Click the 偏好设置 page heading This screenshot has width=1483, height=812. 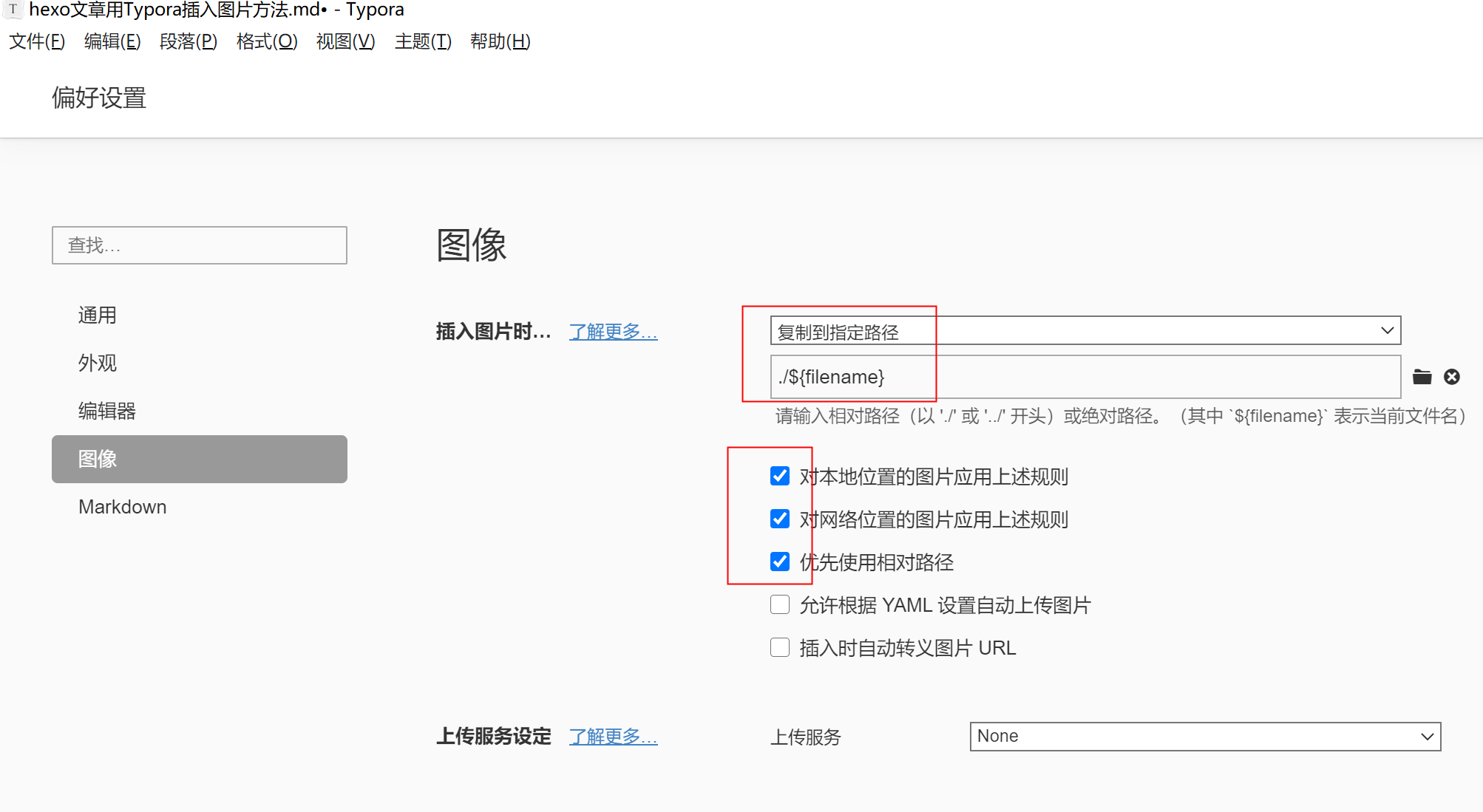pos(99,98)
